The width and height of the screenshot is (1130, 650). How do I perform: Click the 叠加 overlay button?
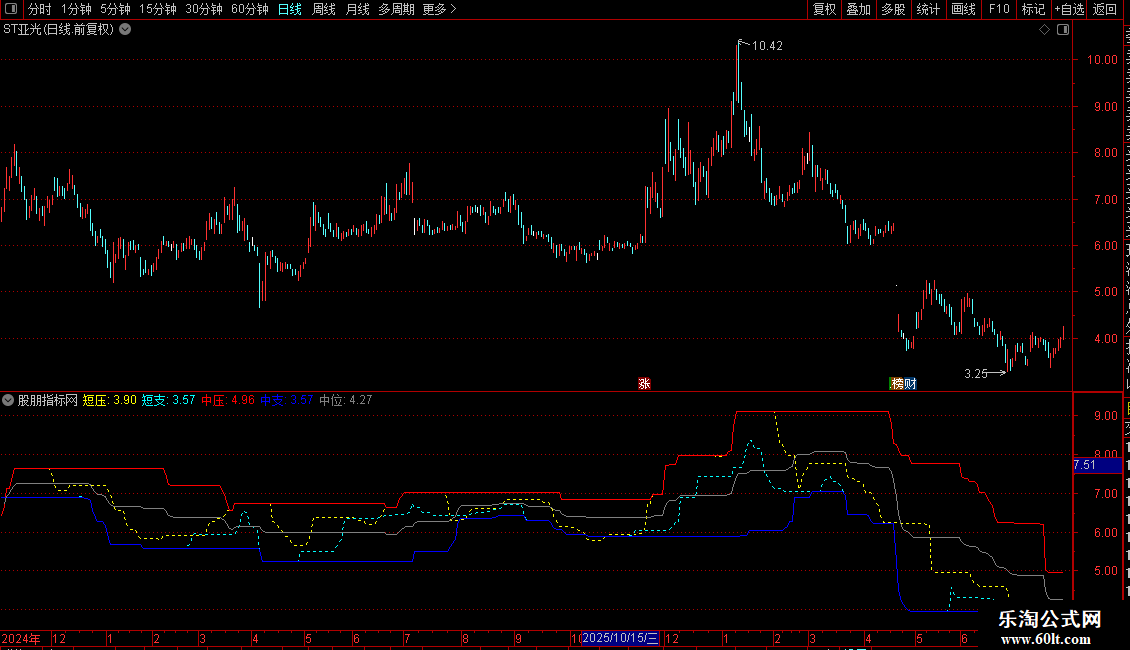click(858, 9)
